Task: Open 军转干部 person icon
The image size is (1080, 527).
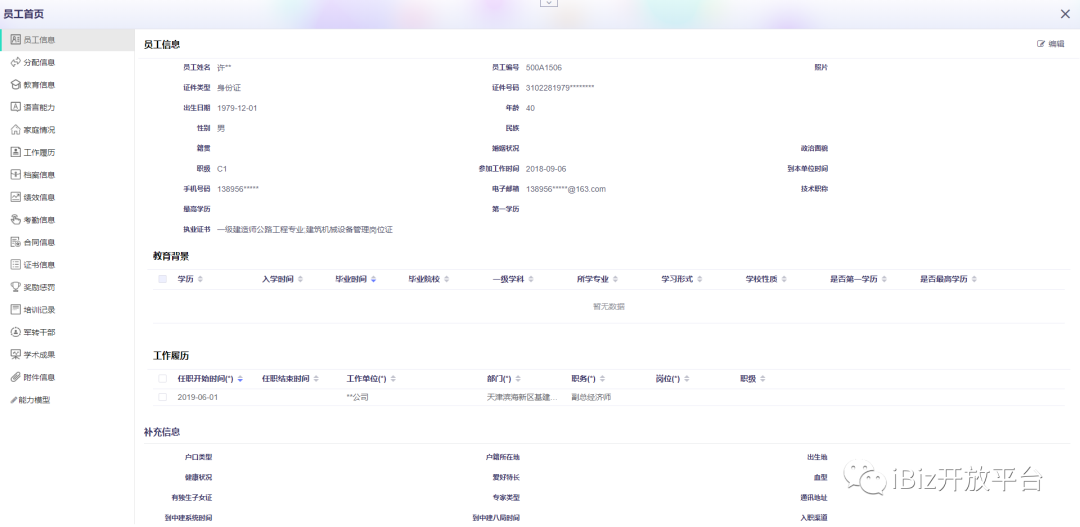Action: [16, 332]
